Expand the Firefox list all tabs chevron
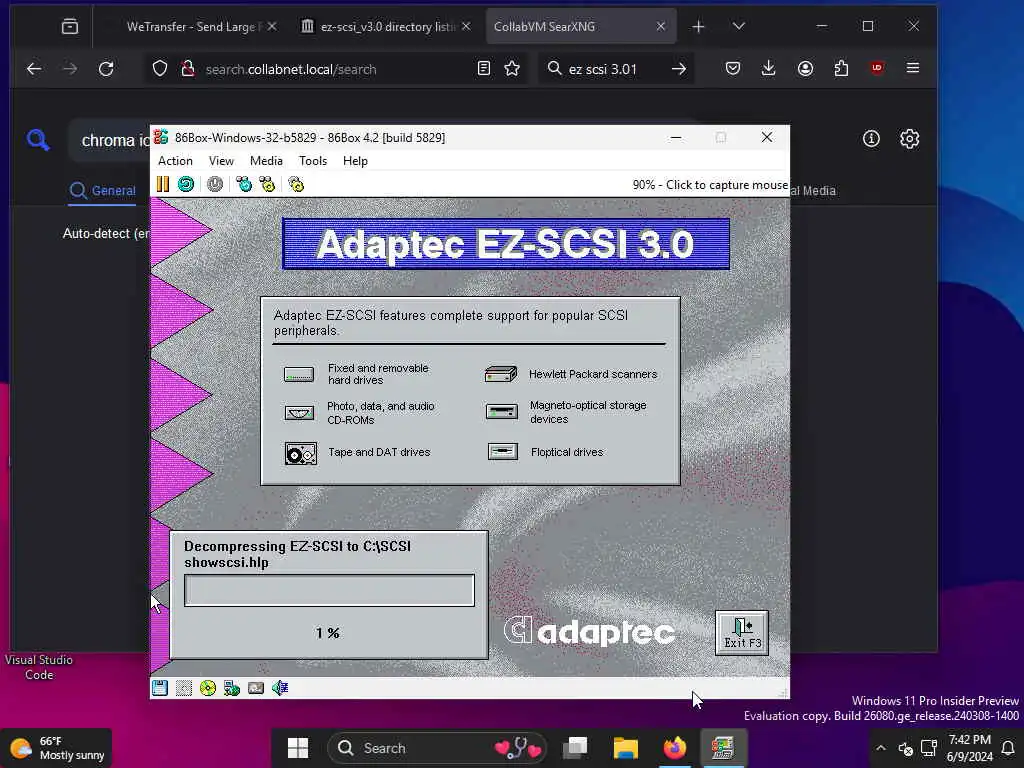 tap(739, 26)
